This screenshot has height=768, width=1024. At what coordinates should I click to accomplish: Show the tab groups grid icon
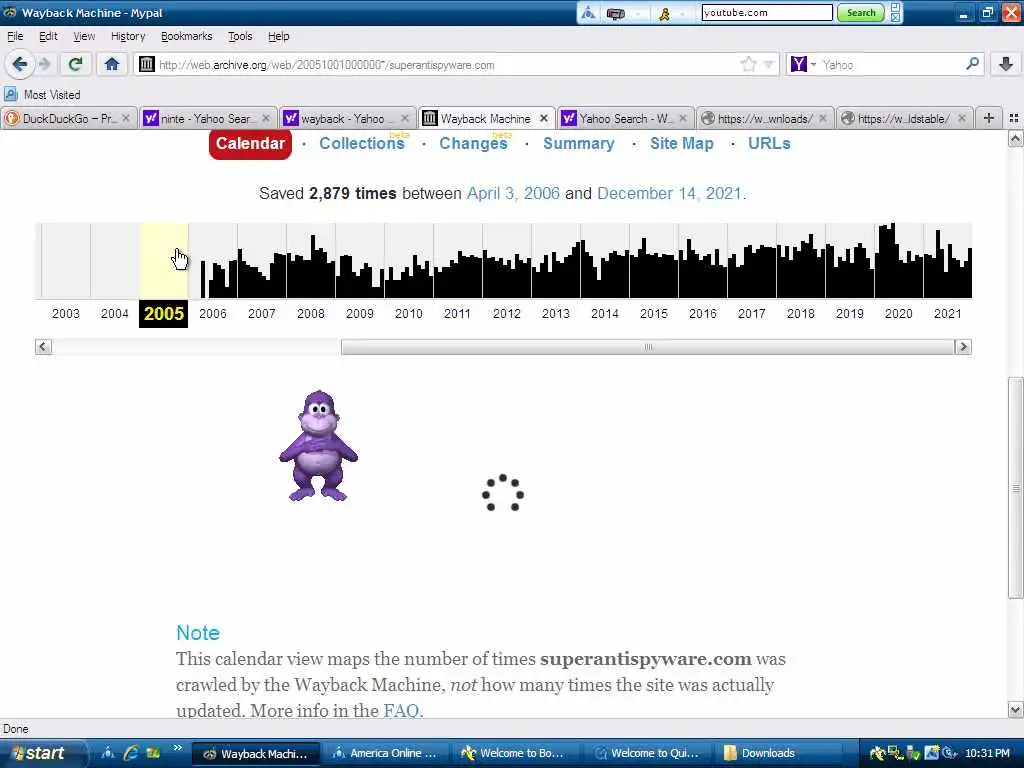tap(1014, 118)
